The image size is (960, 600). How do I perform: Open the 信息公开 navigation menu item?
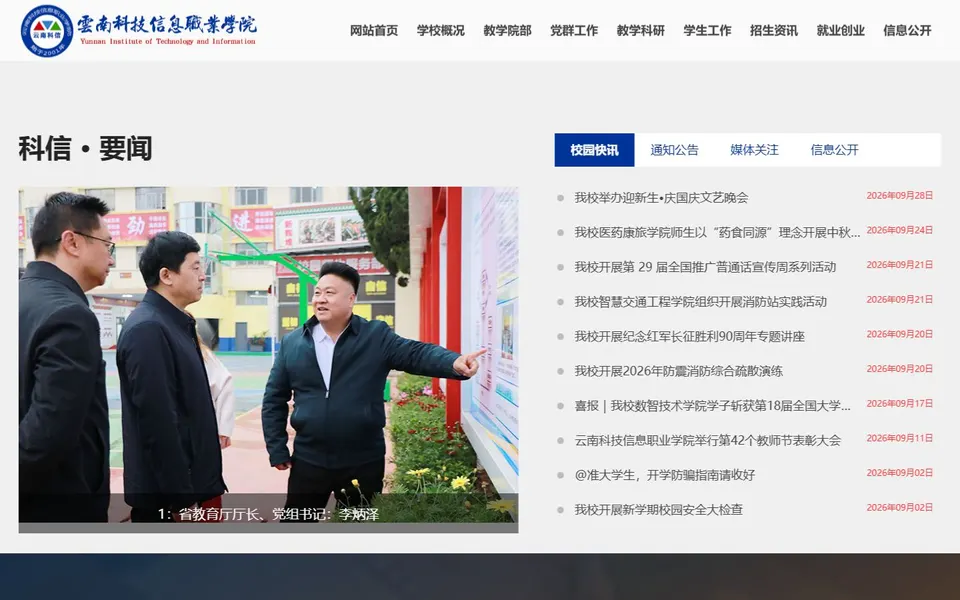(907, 31)
